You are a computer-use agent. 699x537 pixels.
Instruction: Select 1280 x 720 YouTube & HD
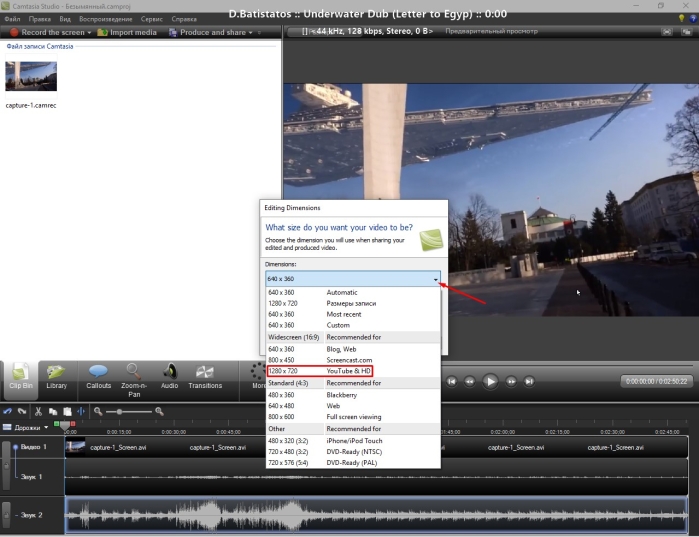(x=353, y=371)
